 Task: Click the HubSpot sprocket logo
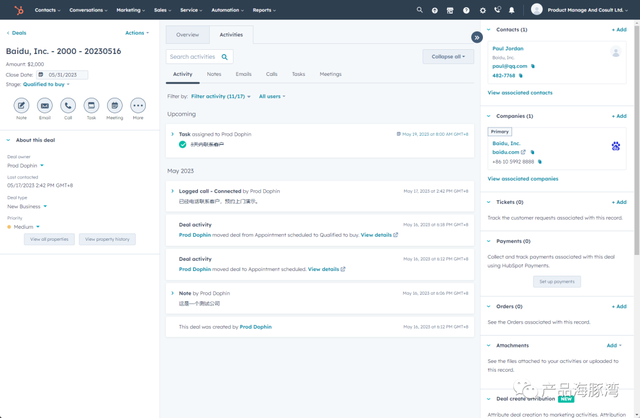pyautogui.click(x=19, y=10)
